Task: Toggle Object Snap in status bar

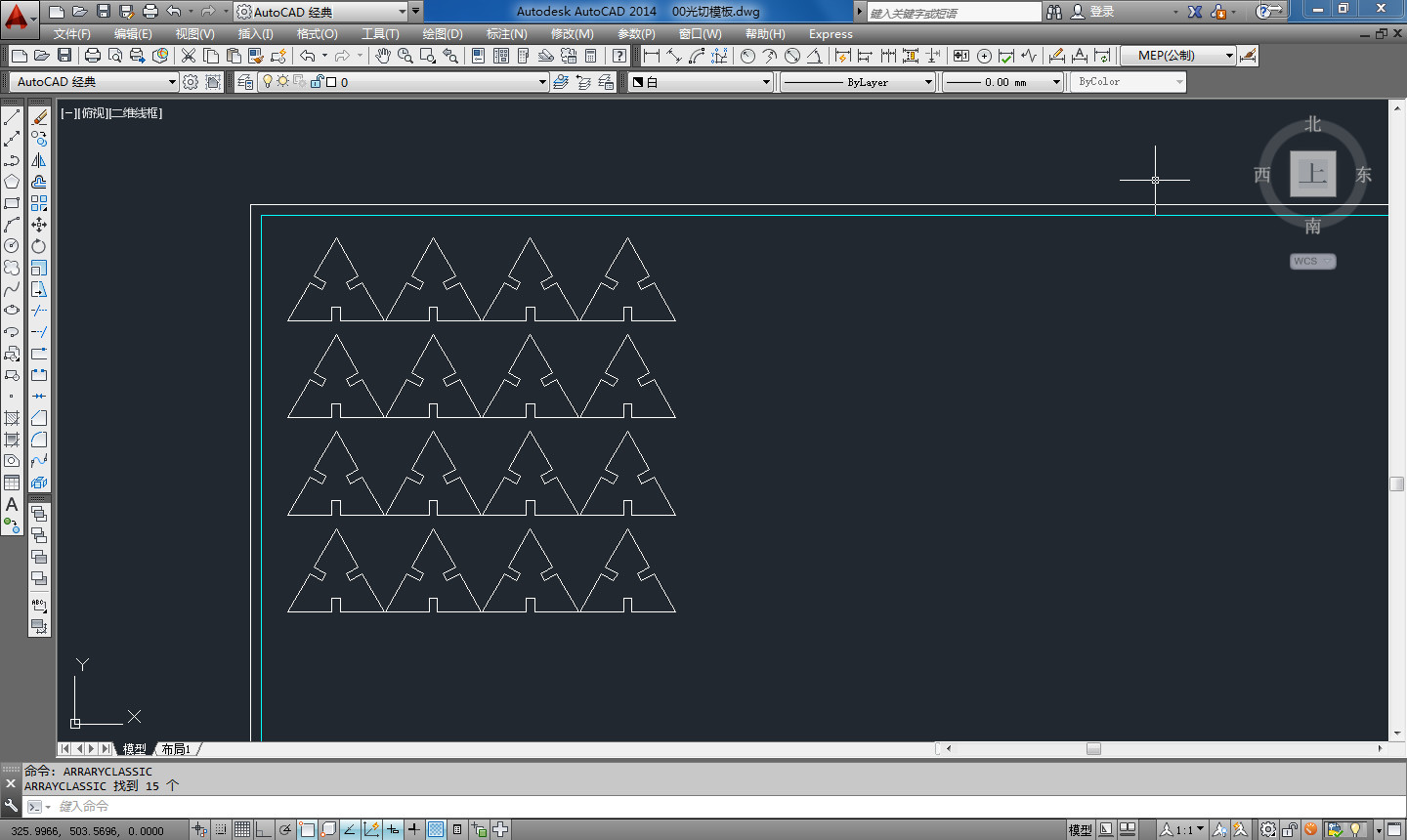Action: pyautogui.click(x=307, y=829)
